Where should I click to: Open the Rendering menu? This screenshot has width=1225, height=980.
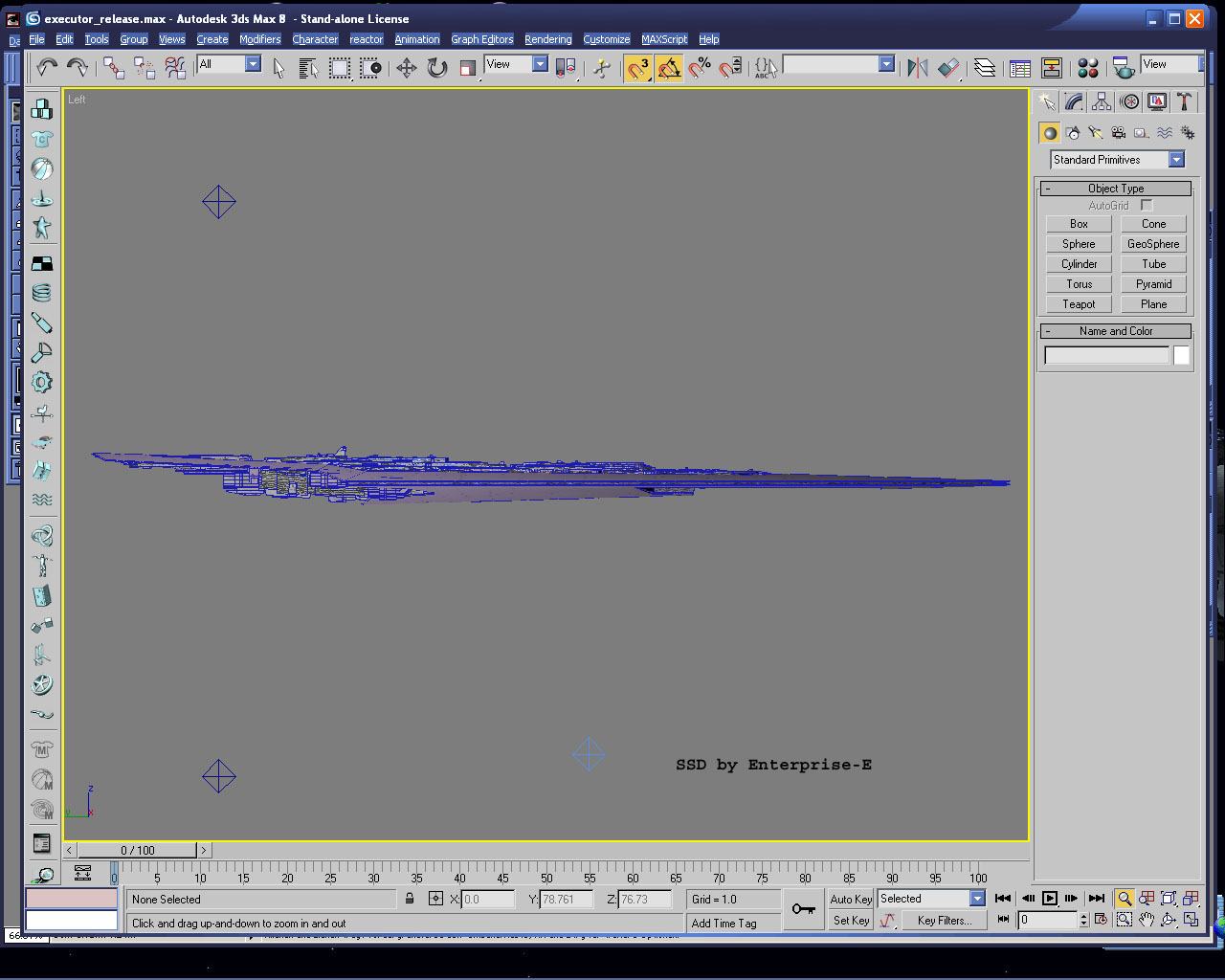548,39
